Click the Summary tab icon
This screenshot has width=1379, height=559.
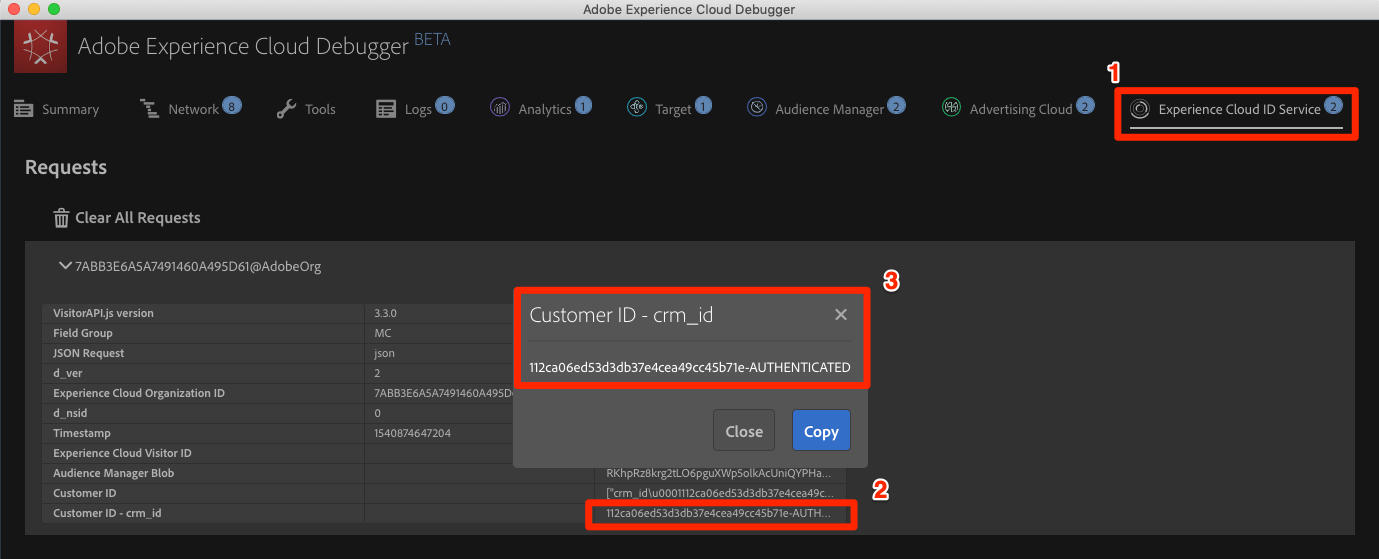(24, 109)
